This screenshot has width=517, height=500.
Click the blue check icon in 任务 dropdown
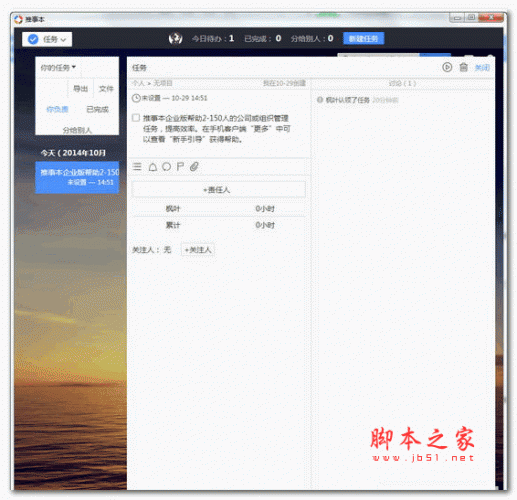pyautogui.click(x=33, y=39)
